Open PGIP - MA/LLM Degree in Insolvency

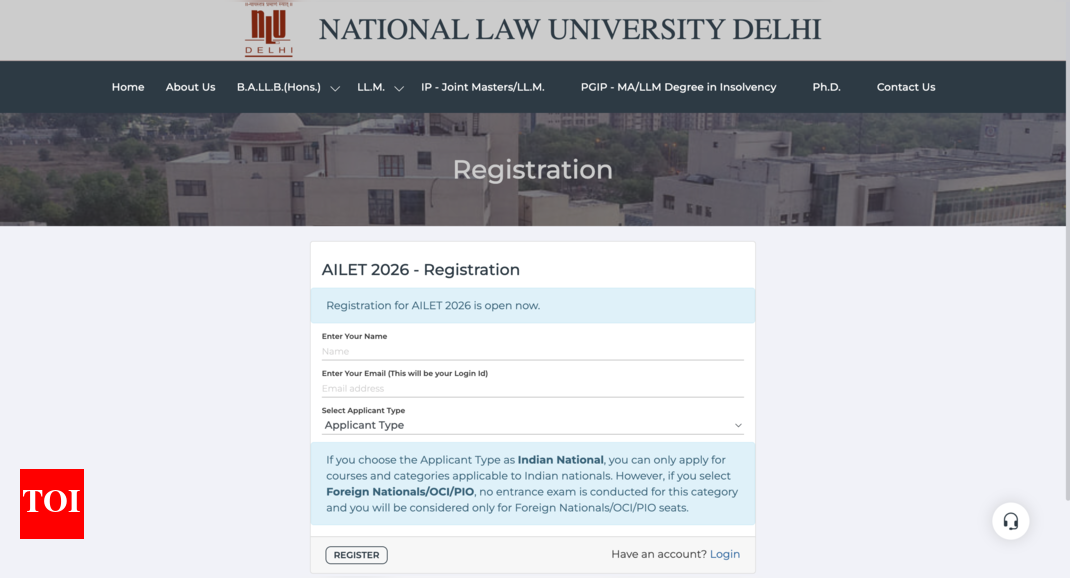(678, 87)
